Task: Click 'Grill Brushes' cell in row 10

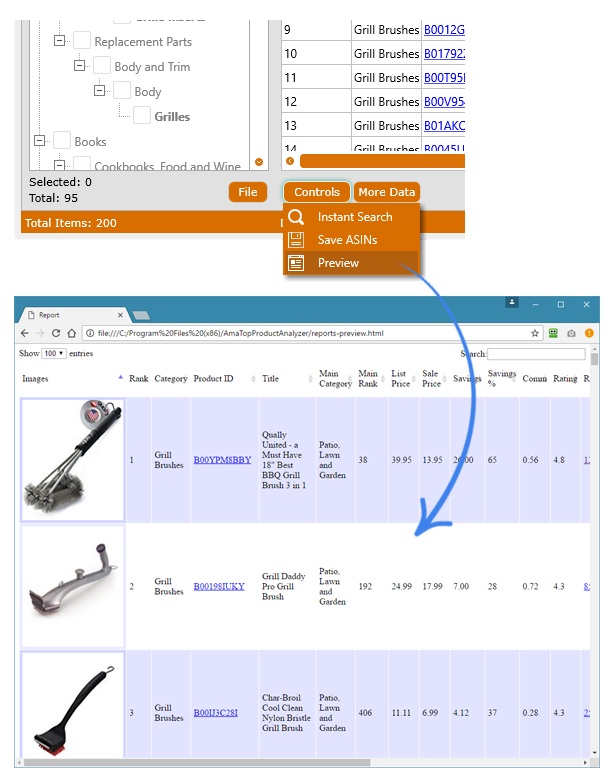Action: [x=387, y=54]
